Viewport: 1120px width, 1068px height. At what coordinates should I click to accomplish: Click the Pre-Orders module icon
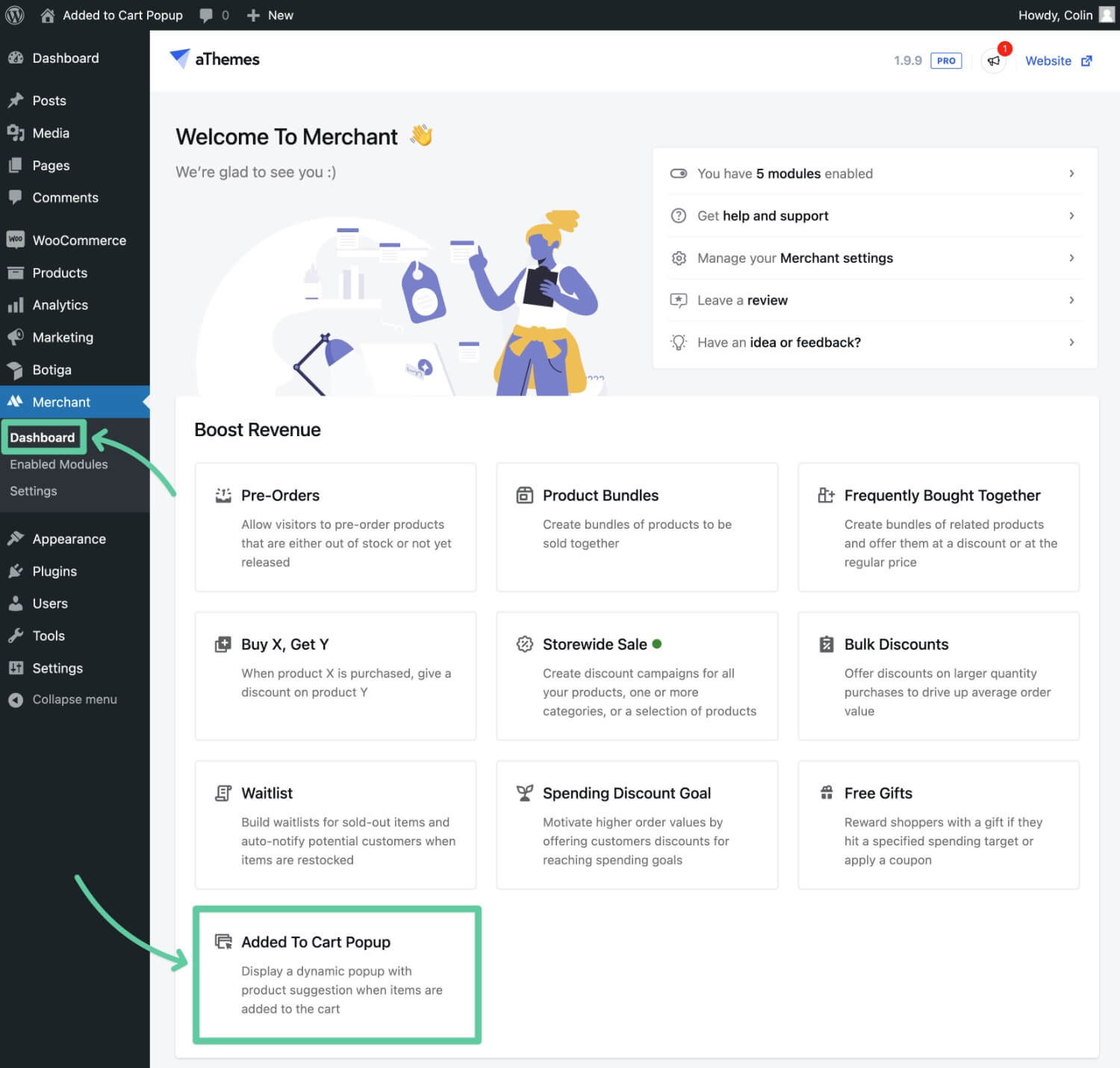pos(223,495)
